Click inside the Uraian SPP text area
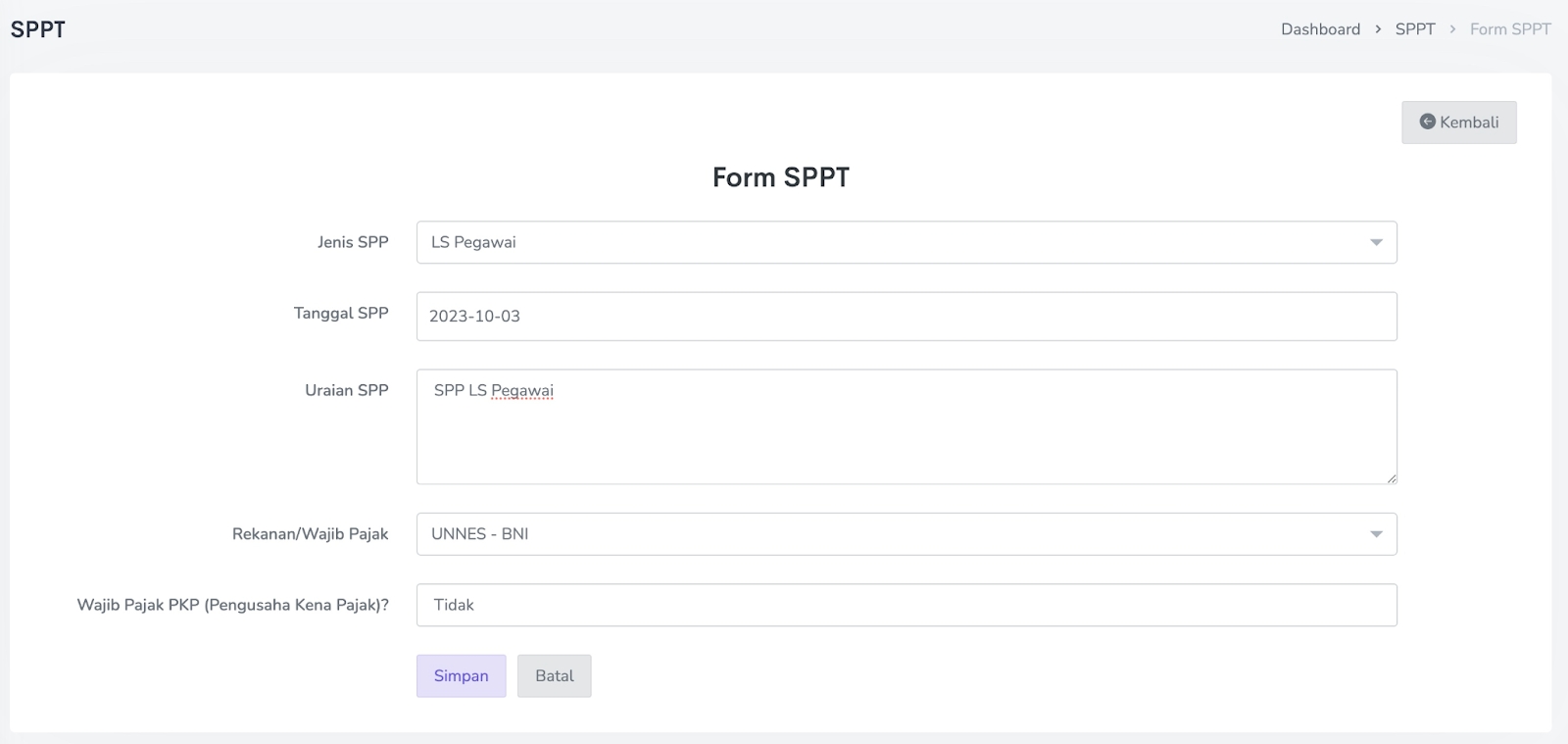 (906, 431)
